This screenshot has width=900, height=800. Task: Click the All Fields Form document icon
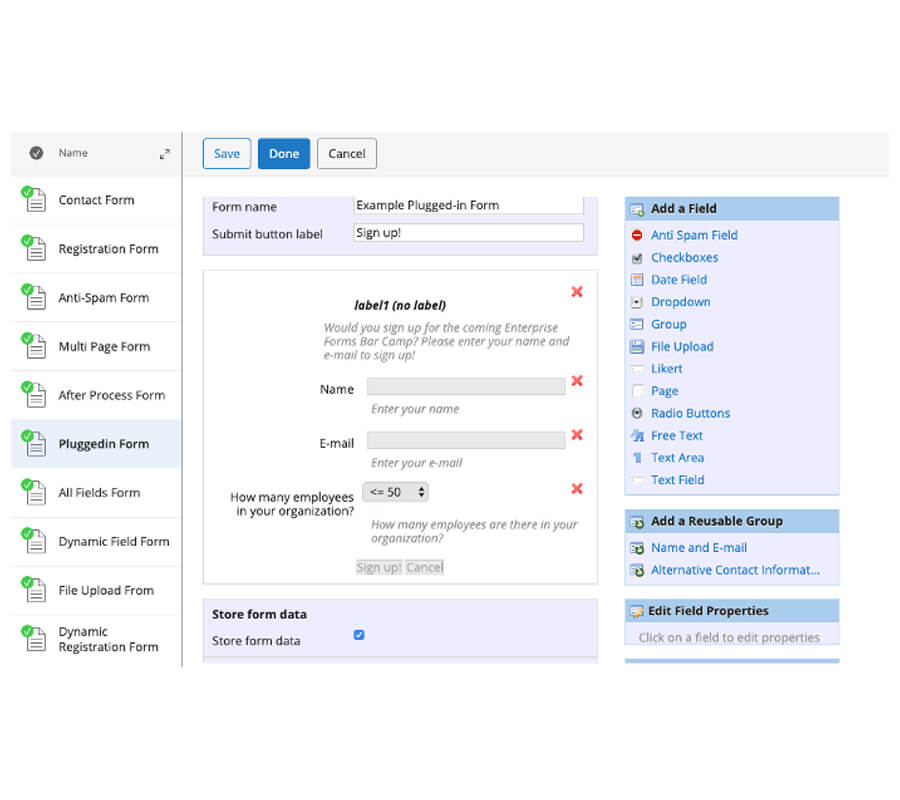click(34, 492)
